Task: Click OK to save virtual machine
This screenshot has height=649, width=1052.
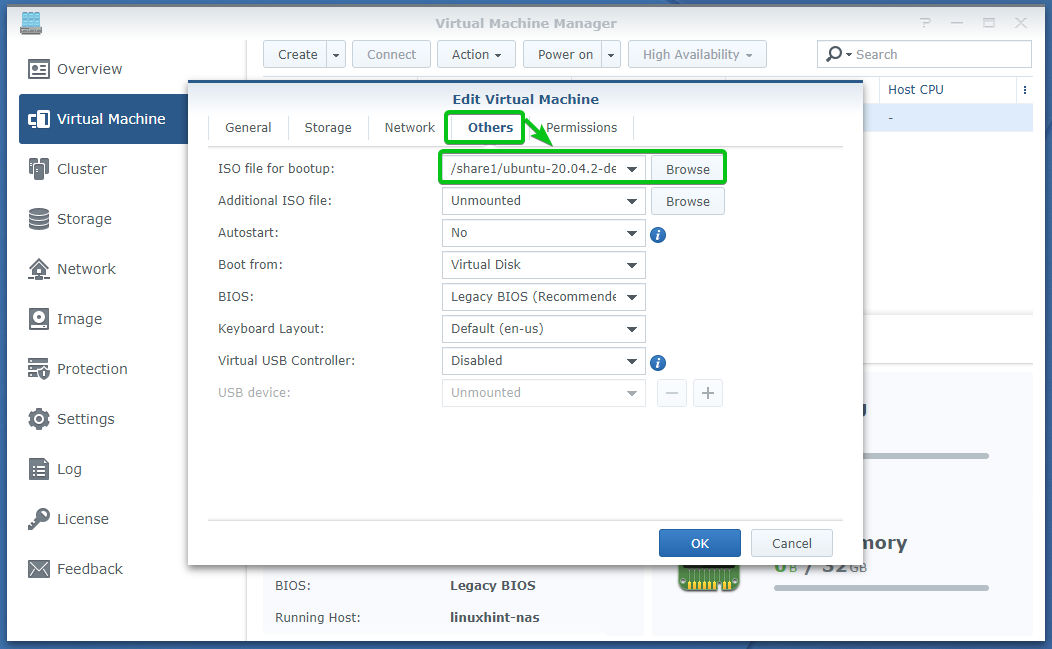Action: pos(700,543)
